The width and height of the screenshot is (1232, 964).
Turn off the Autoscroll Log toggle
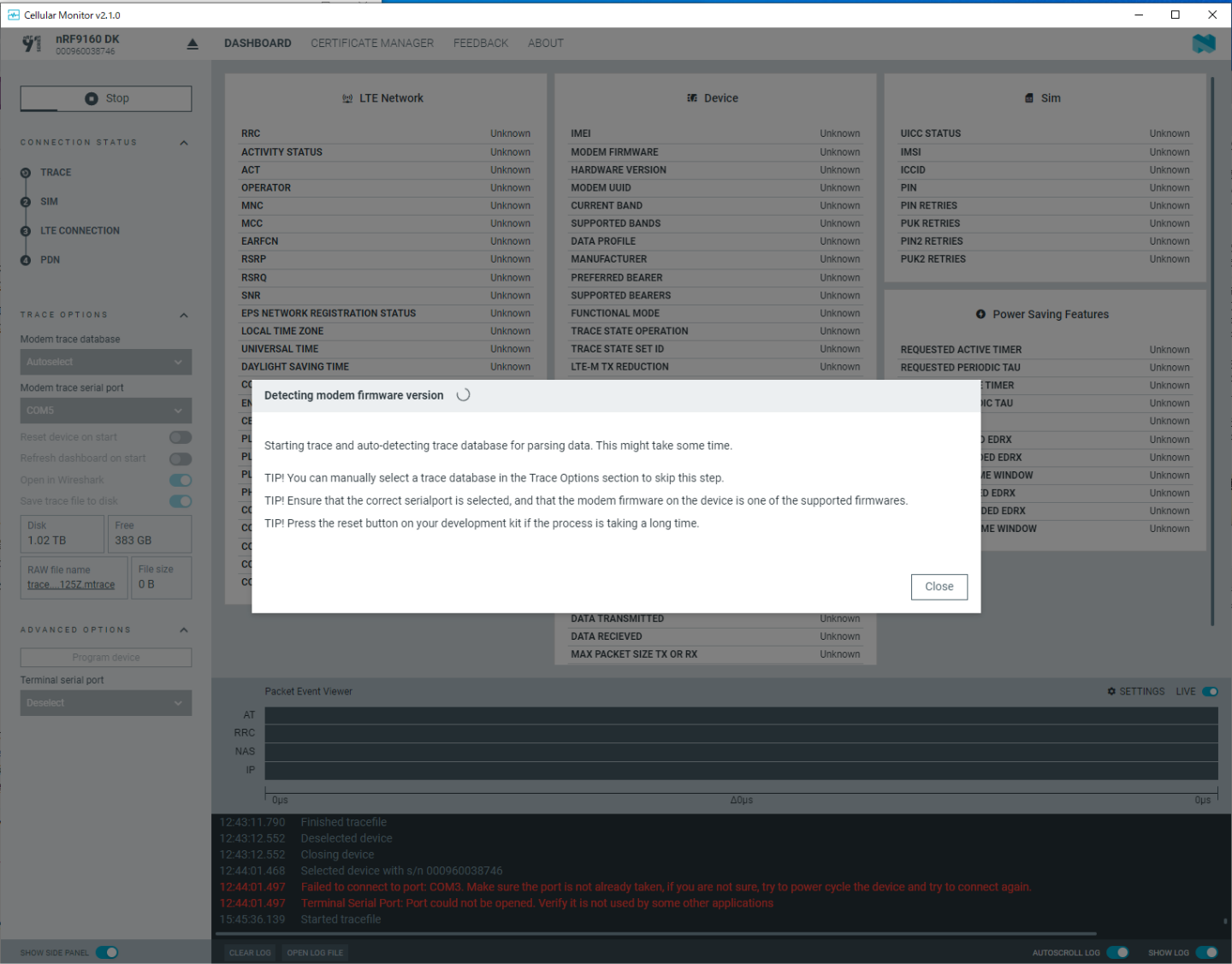click(x=1117, y=952)
